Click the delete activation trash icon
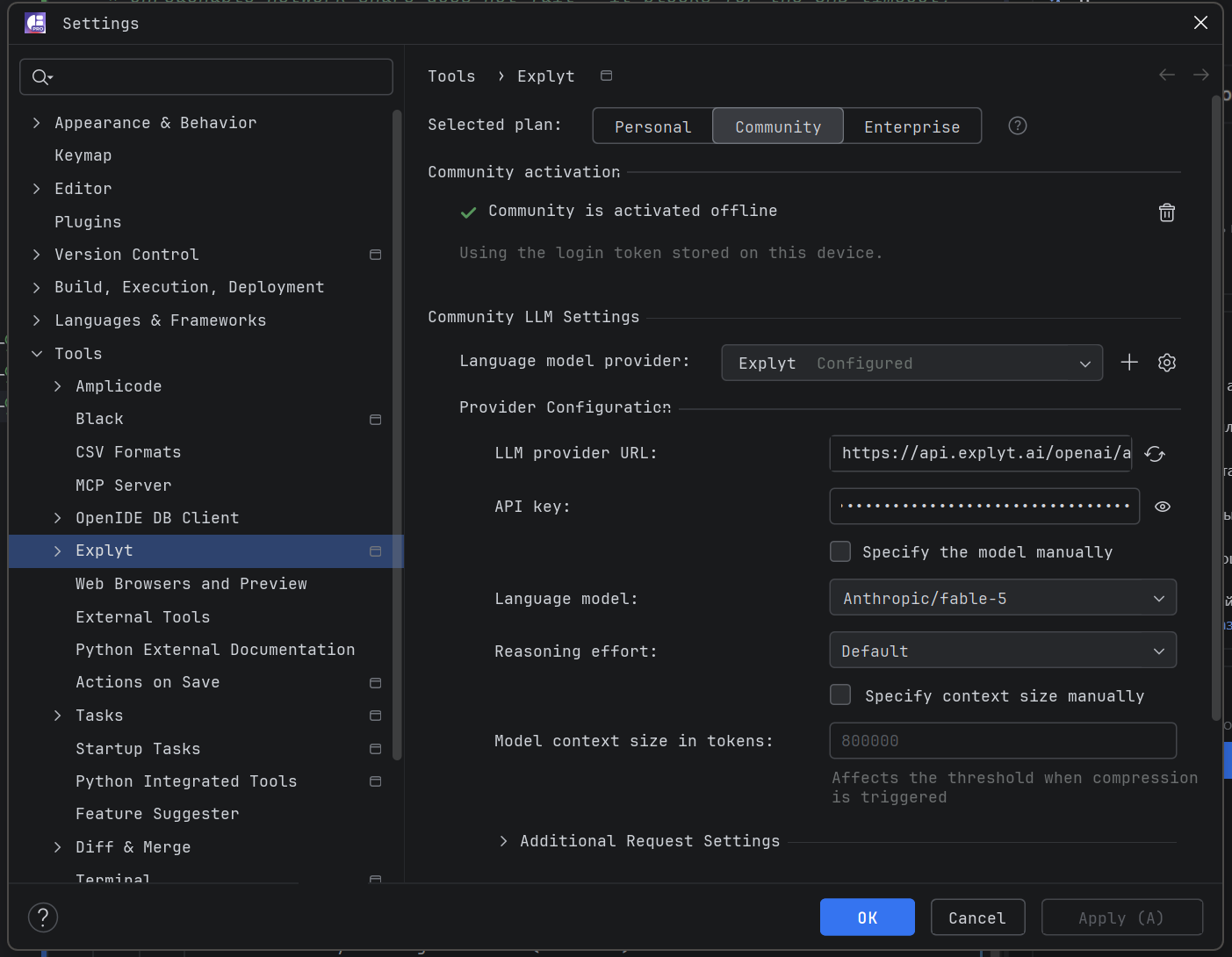This screenshot has height=957, width=1232. coord(1166,212)
